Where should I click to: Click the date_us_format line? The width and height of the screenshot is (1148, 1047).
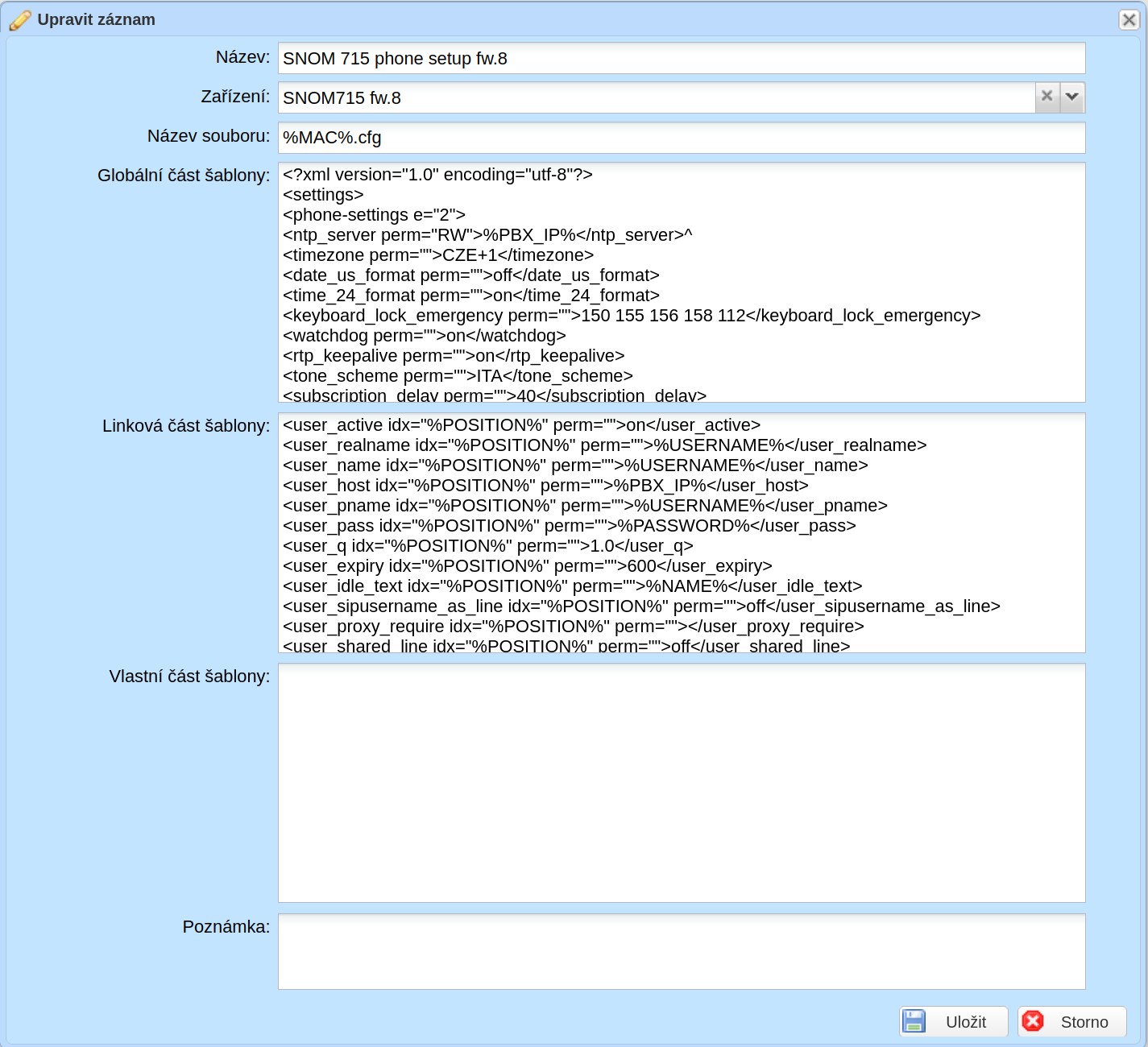click(471, 275)
